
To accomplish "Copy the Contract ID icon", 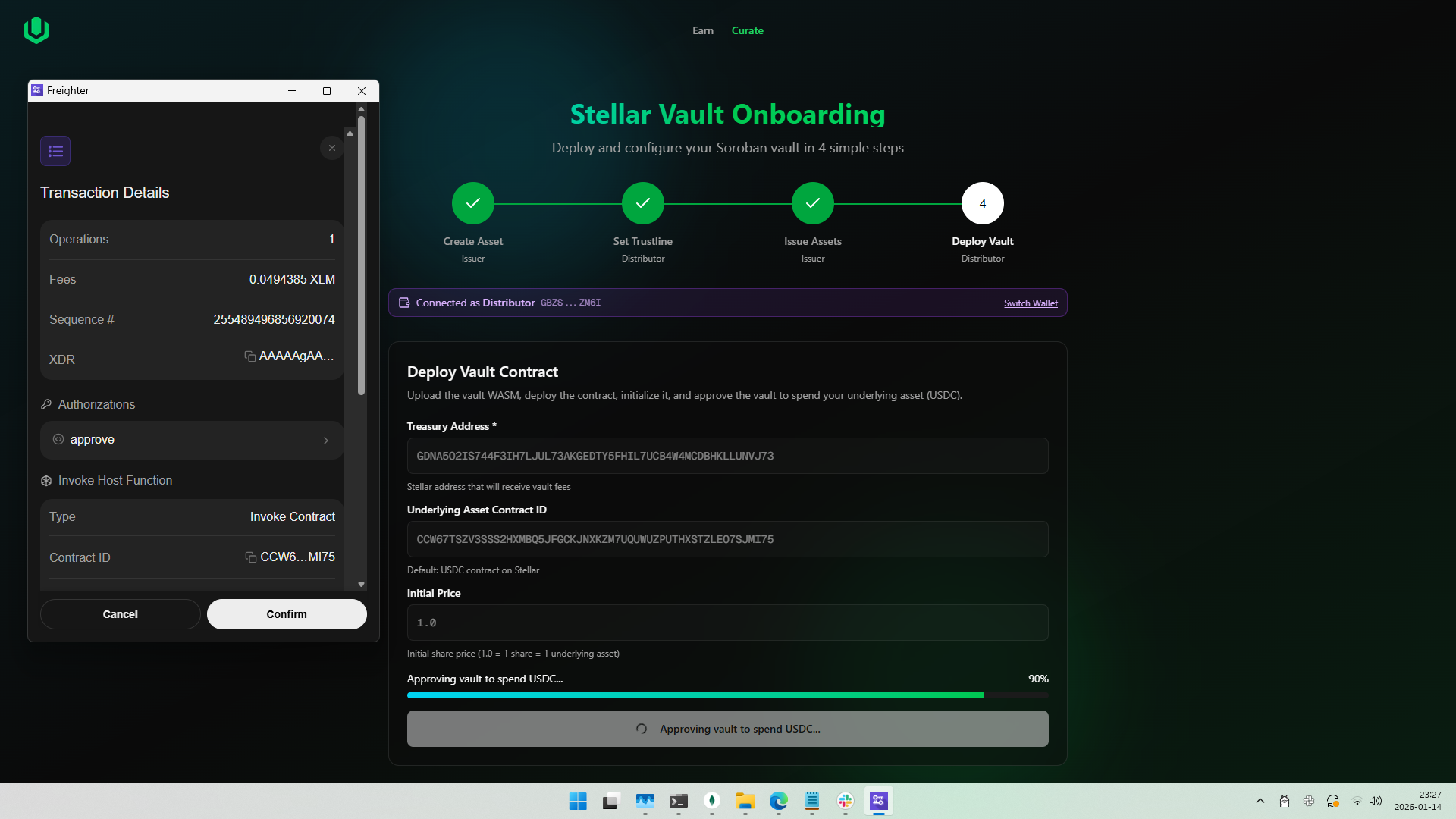I will tap(250, 557).
